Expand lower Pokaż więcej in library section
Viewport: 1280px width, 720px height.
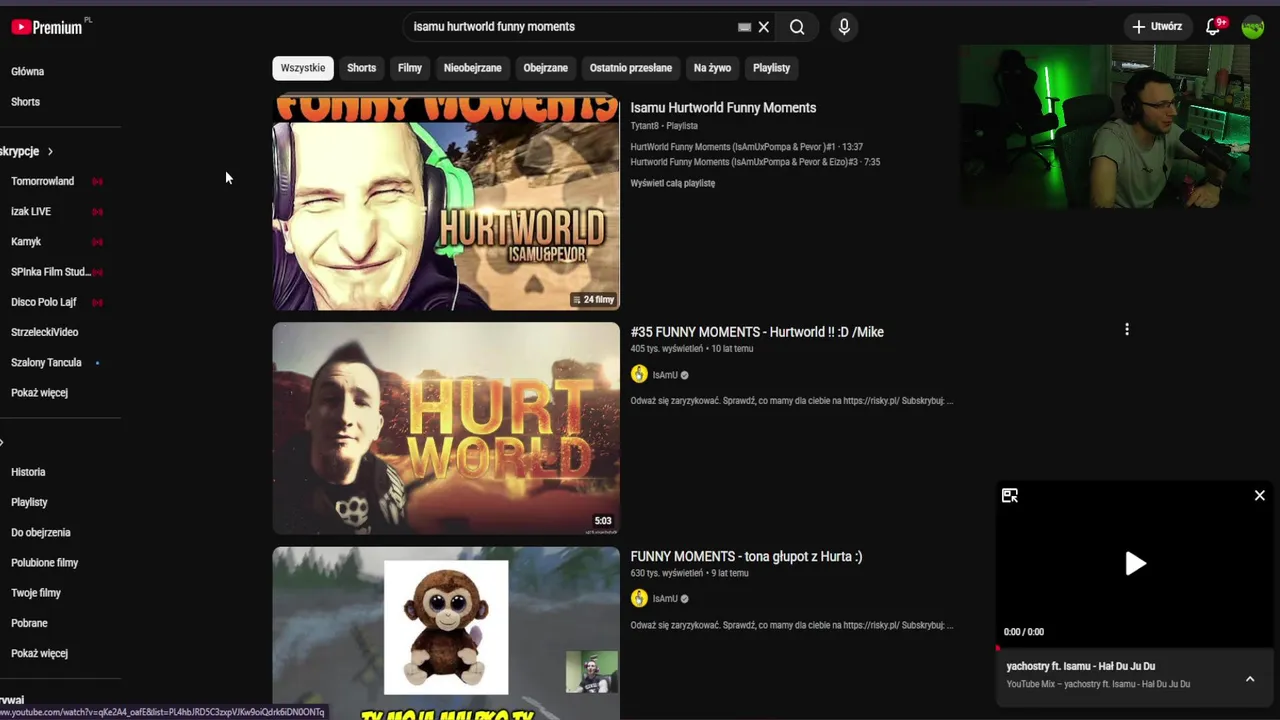(39, 653)
